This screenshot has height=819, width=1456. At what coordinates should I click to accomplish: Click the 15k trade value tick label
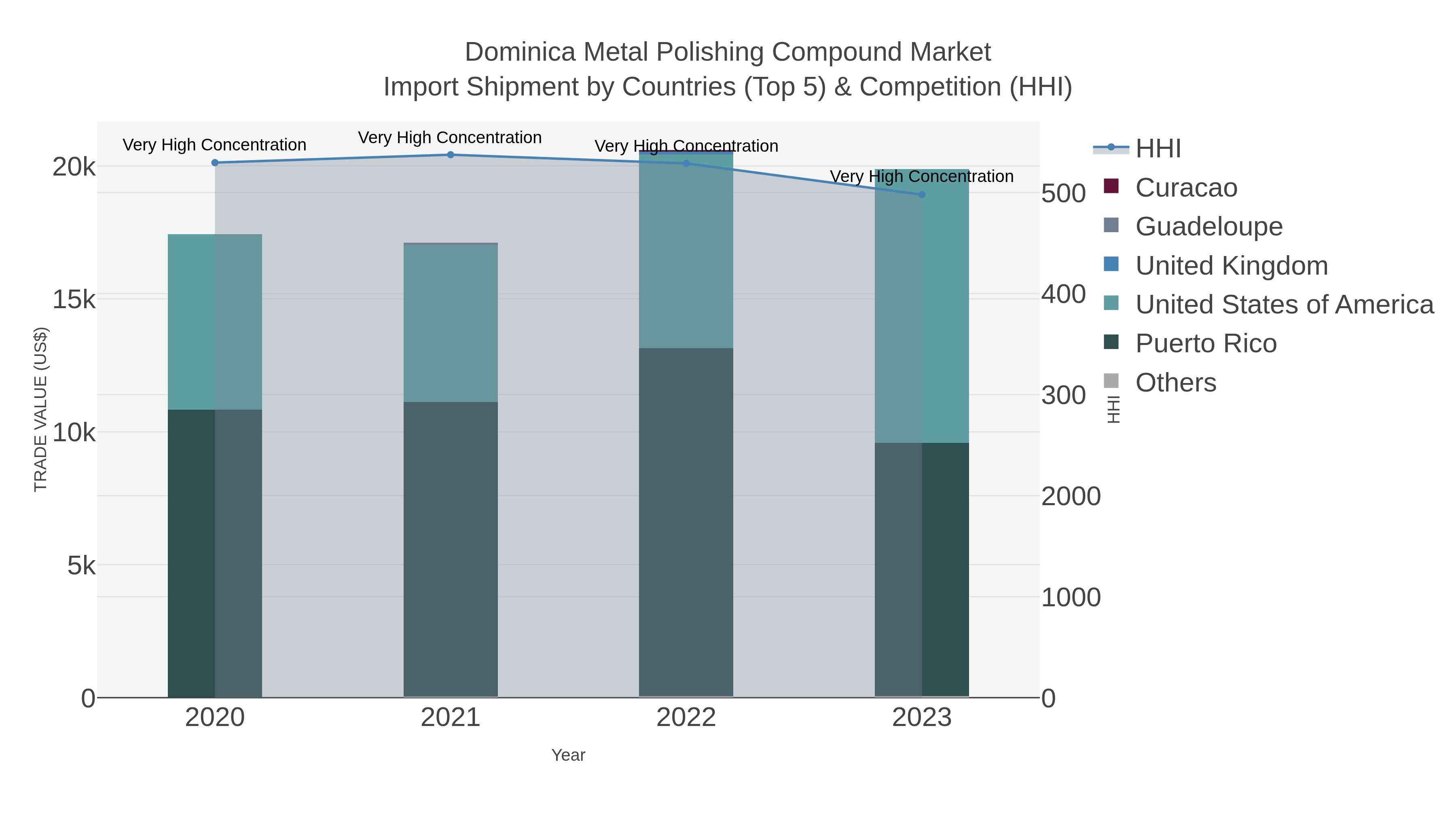pos(74,300)
